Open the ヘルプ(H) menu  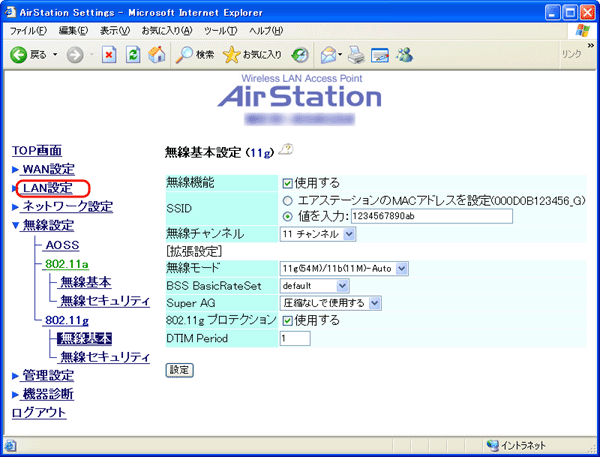click(266, 31)
